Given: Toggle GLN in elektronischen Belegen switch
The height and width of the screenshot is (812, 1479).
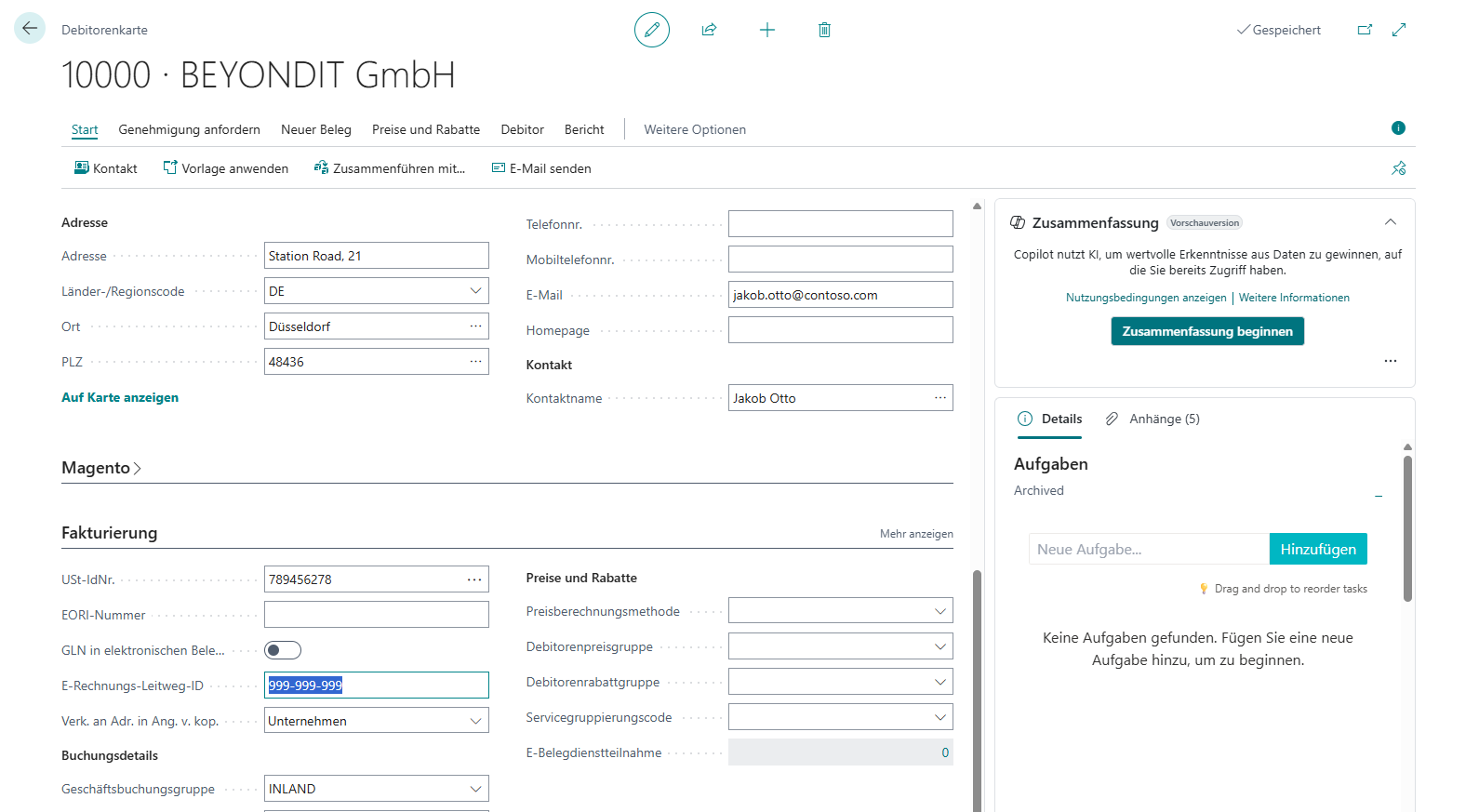Looking at the screenshot, I should [283, 650].
